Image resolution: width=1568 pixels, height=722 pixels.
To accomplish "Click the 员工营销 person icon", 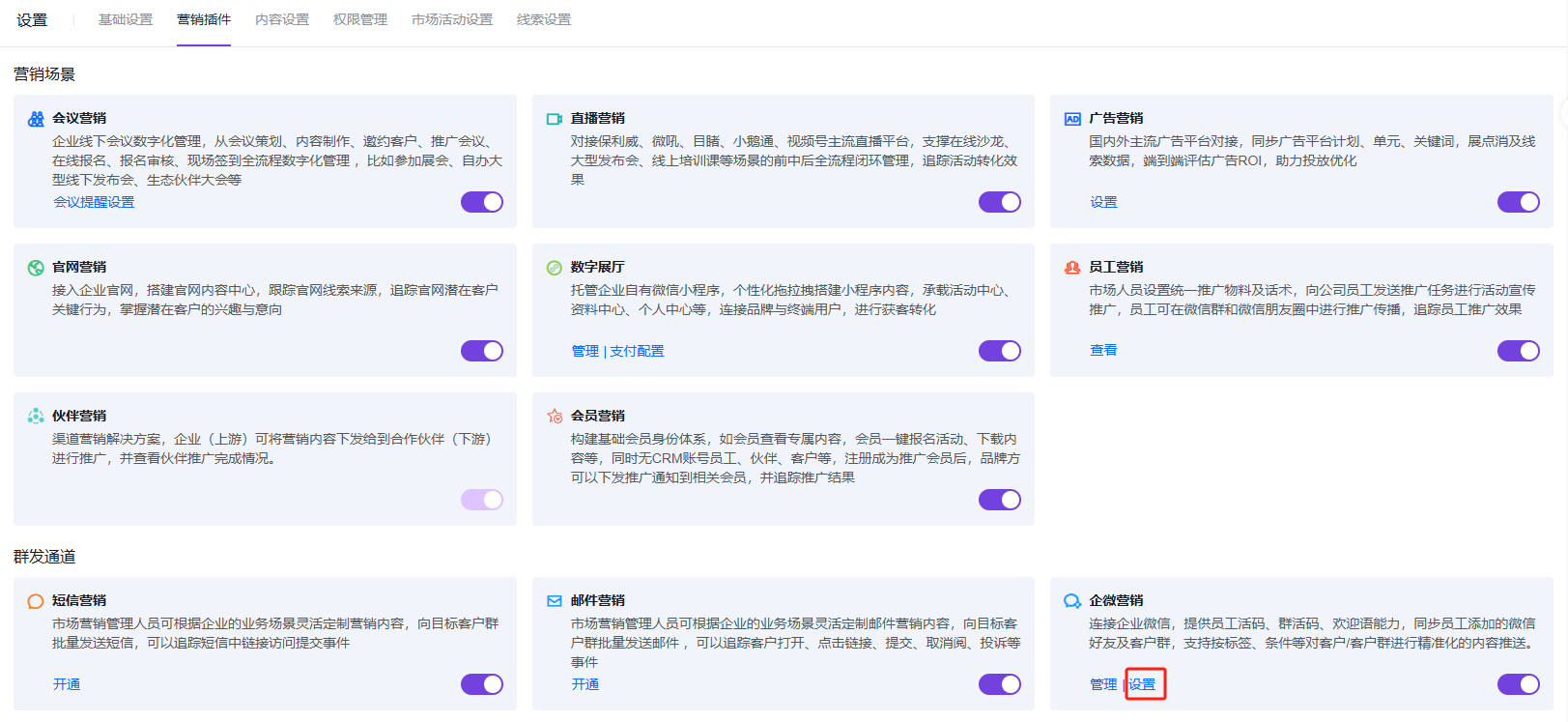I will tap(1072, 268).
